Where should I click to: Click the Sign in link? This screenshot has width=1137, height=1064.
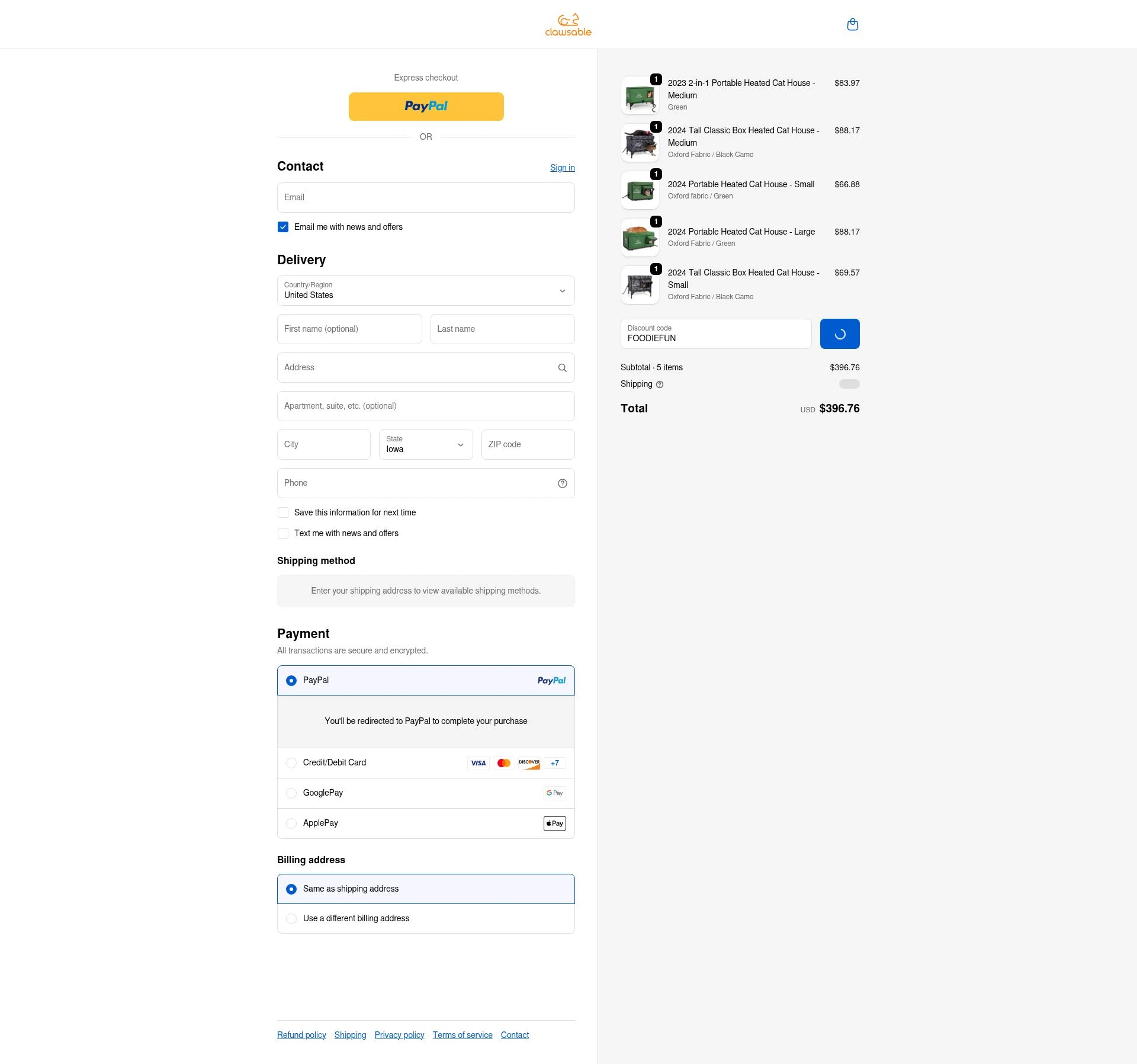click(x=562, y=168)
